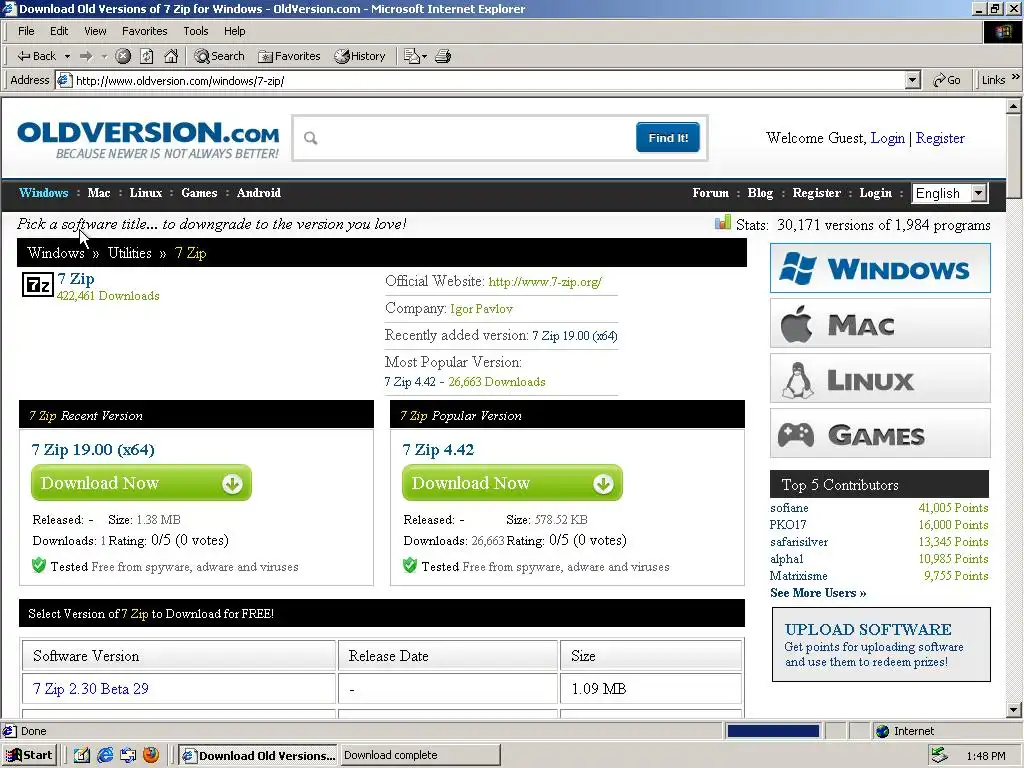The height and width of the screenshot is (768, 1024).
Task: Refresh the page using the Refresh icon
Action: (147, 56)
